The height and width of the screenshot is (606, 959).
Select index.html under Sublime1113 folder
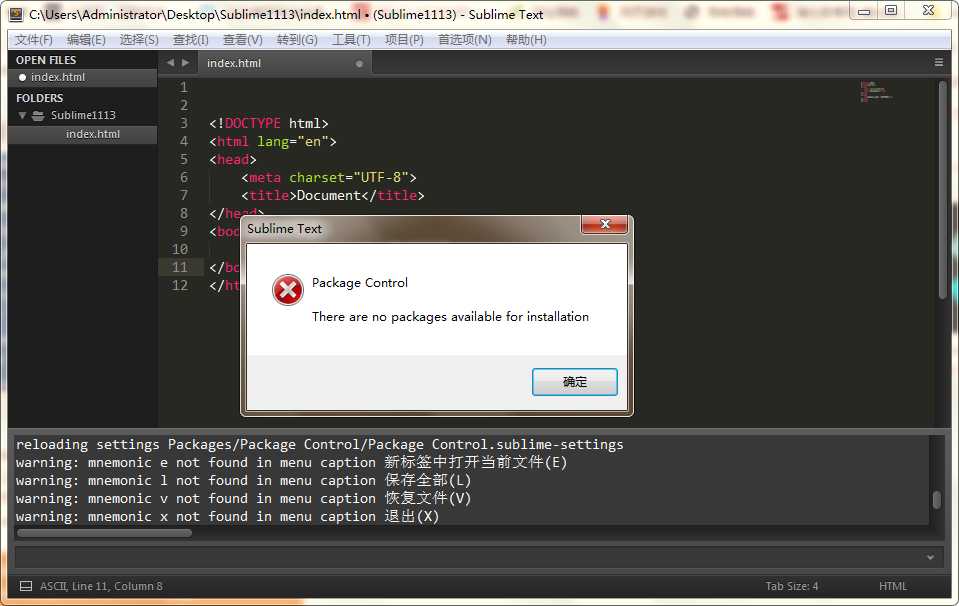coord(83,134)
